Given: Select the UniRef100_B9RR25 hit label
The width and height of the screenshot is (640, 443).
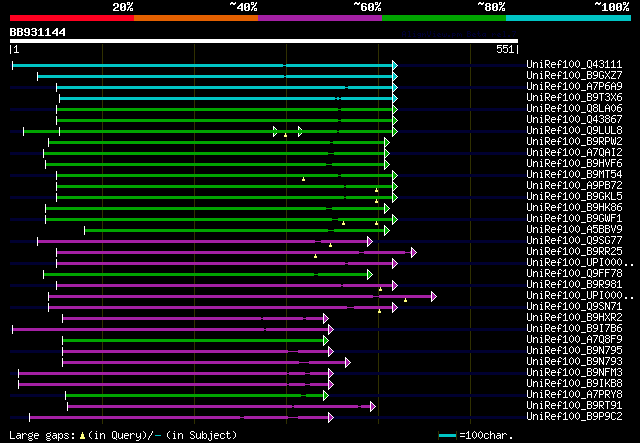Looking at the screenshot, I should 574,252.
